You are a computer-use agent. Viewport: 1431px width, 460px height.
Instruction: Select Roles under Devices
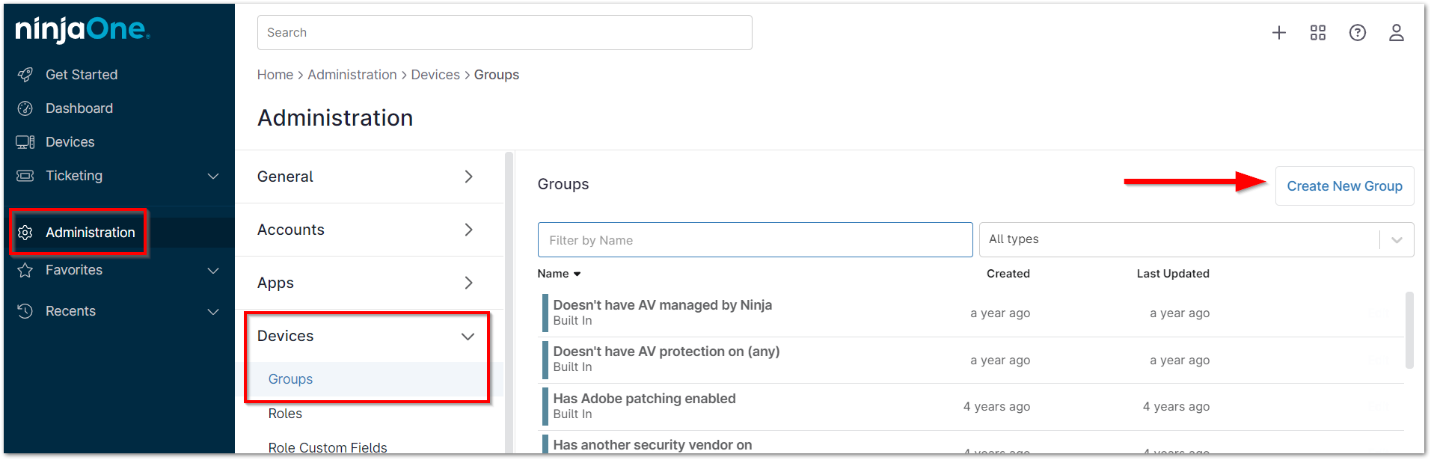click(x=285, y=413)
